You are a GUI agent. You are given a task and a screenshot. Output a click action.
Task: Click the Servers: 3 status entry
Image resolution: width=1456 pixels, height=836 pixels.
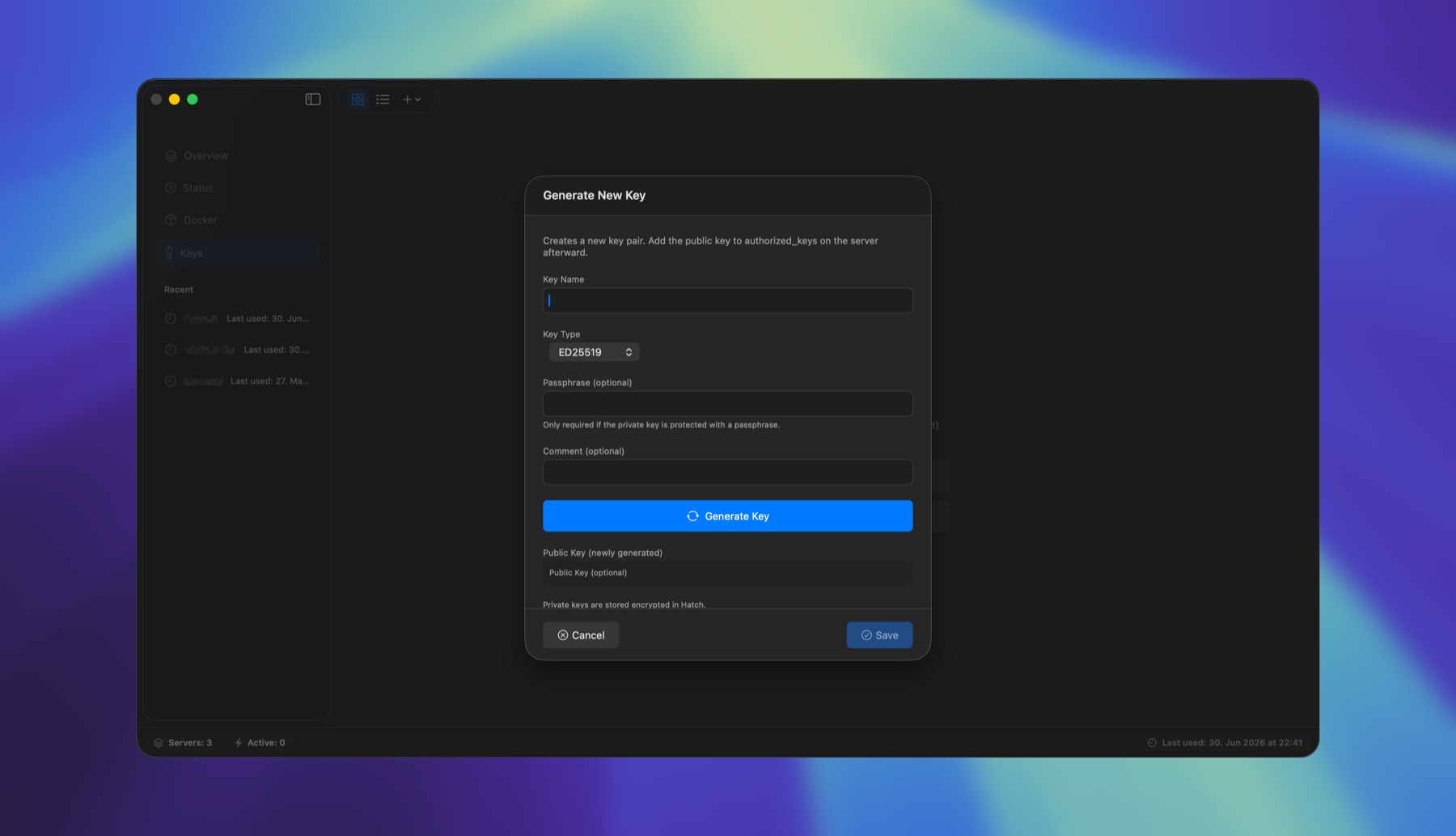(184, 743)
